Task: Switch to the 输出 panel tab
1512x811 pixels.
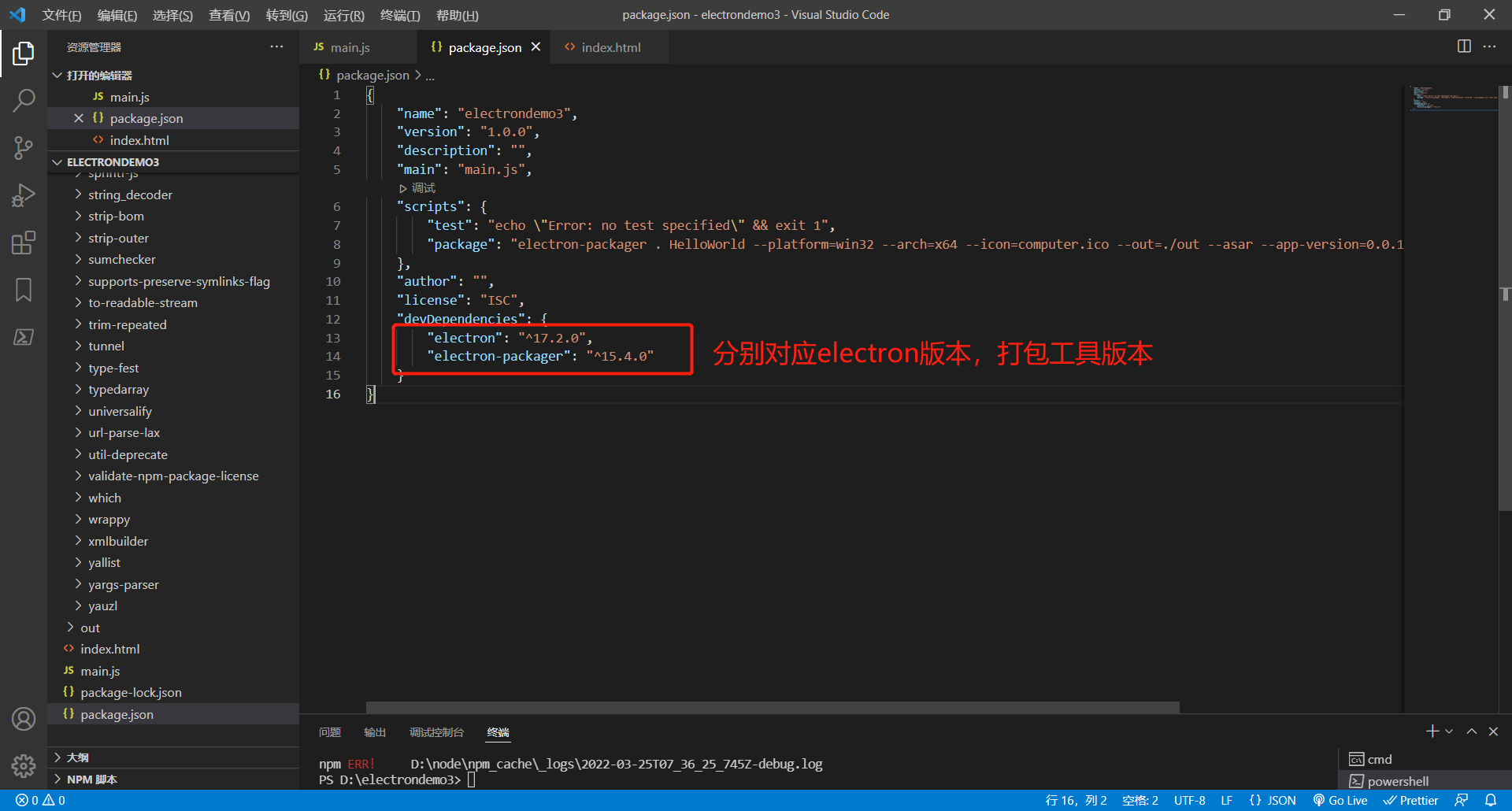Action: (375, 732)
